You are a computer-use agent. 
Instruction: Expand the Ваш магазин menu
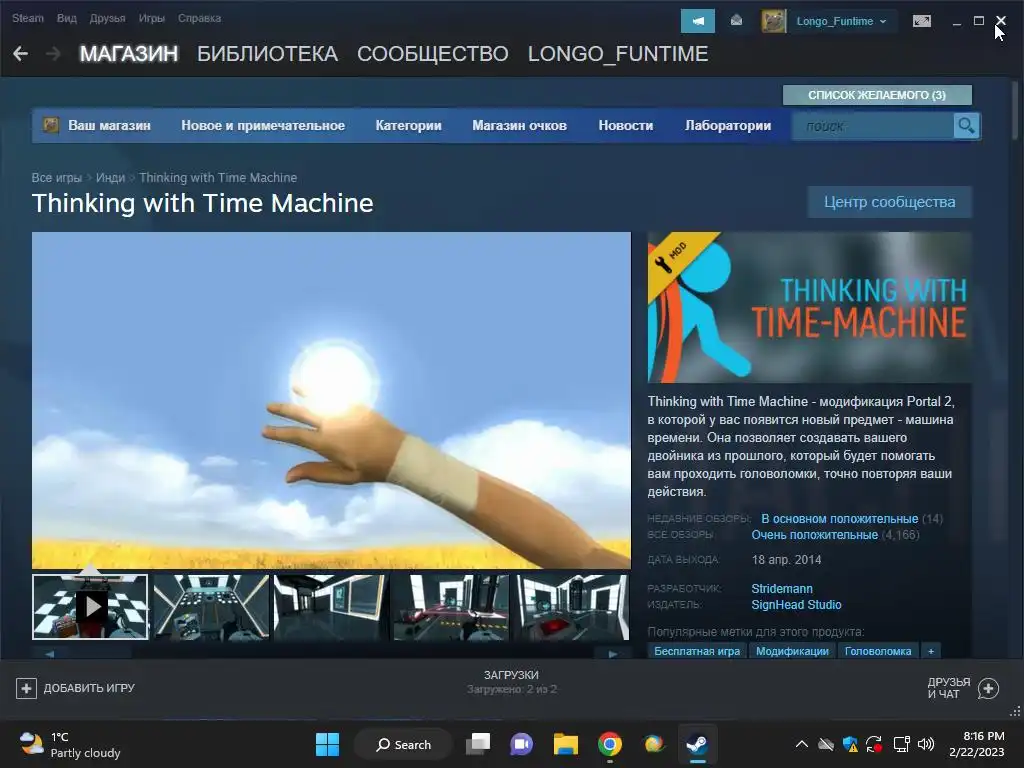(110, 125)
